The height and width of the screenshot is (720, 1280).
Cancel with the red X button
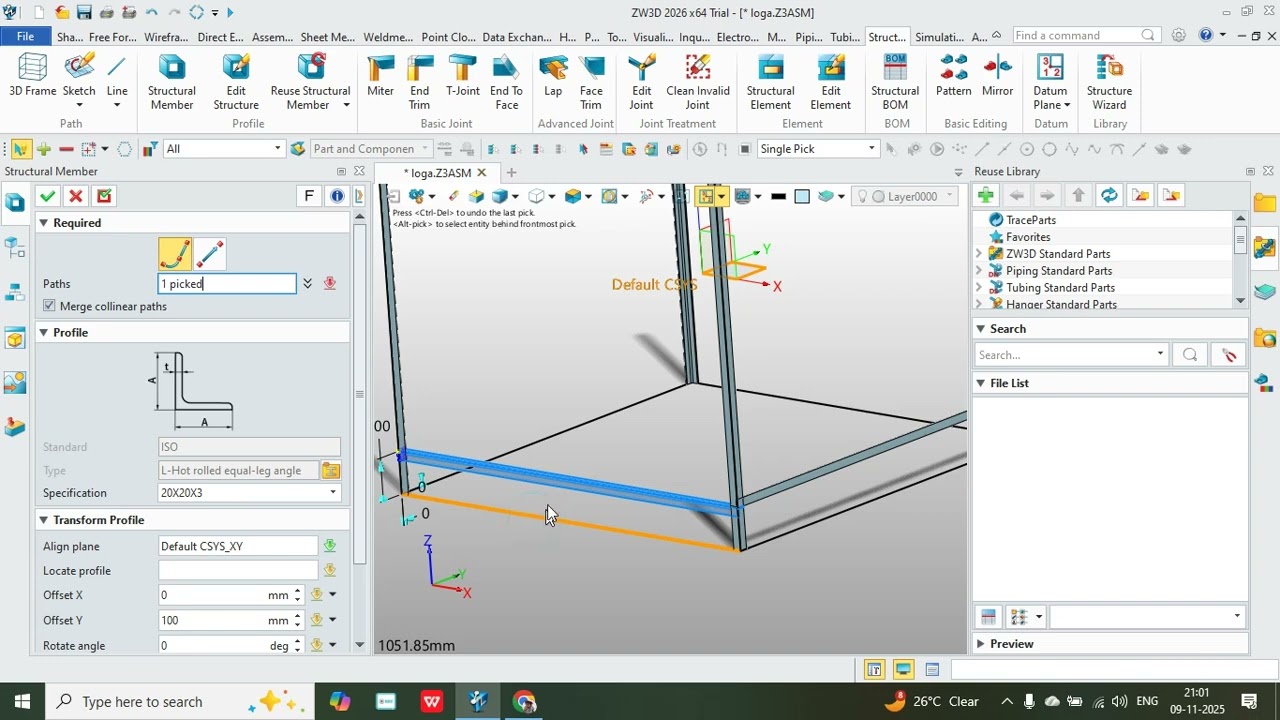[x=75, y=196]
